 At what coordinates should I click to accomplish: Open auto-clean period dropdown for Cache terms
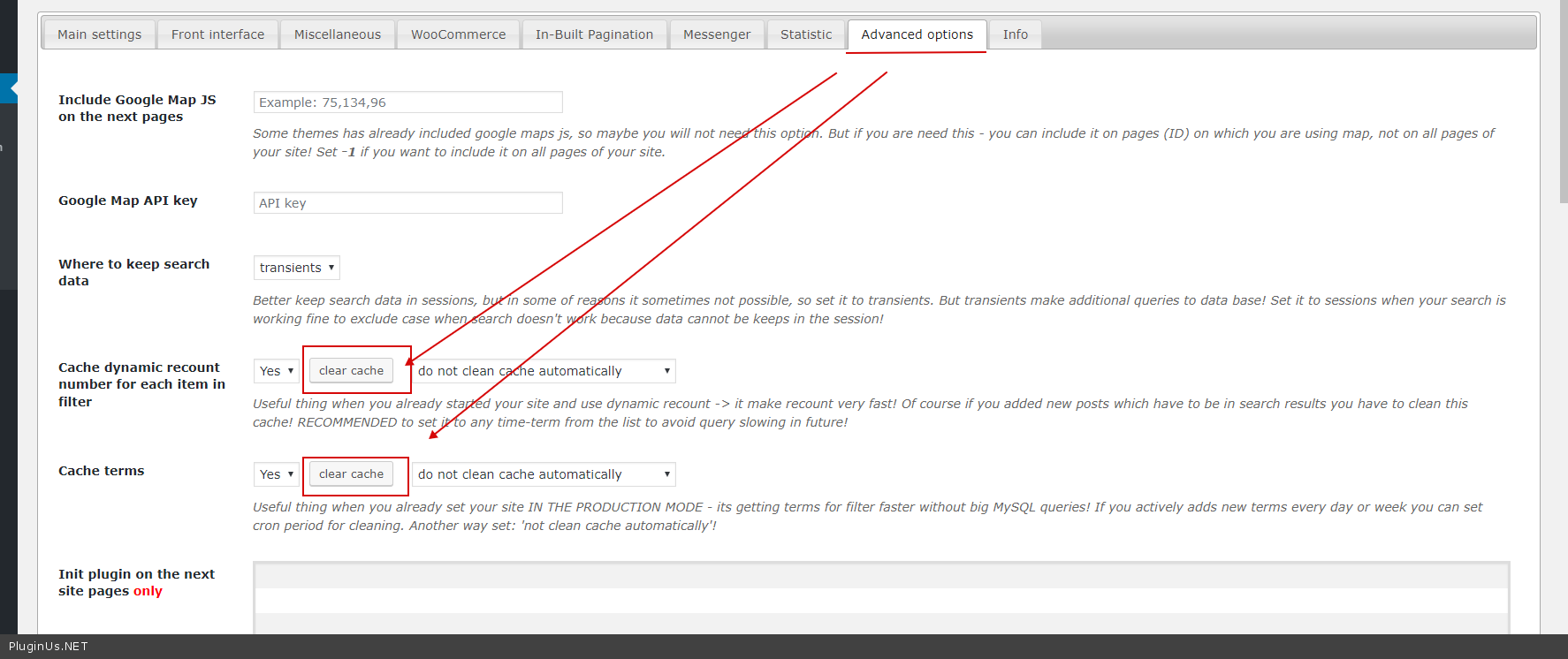click(x=544, y=474)
